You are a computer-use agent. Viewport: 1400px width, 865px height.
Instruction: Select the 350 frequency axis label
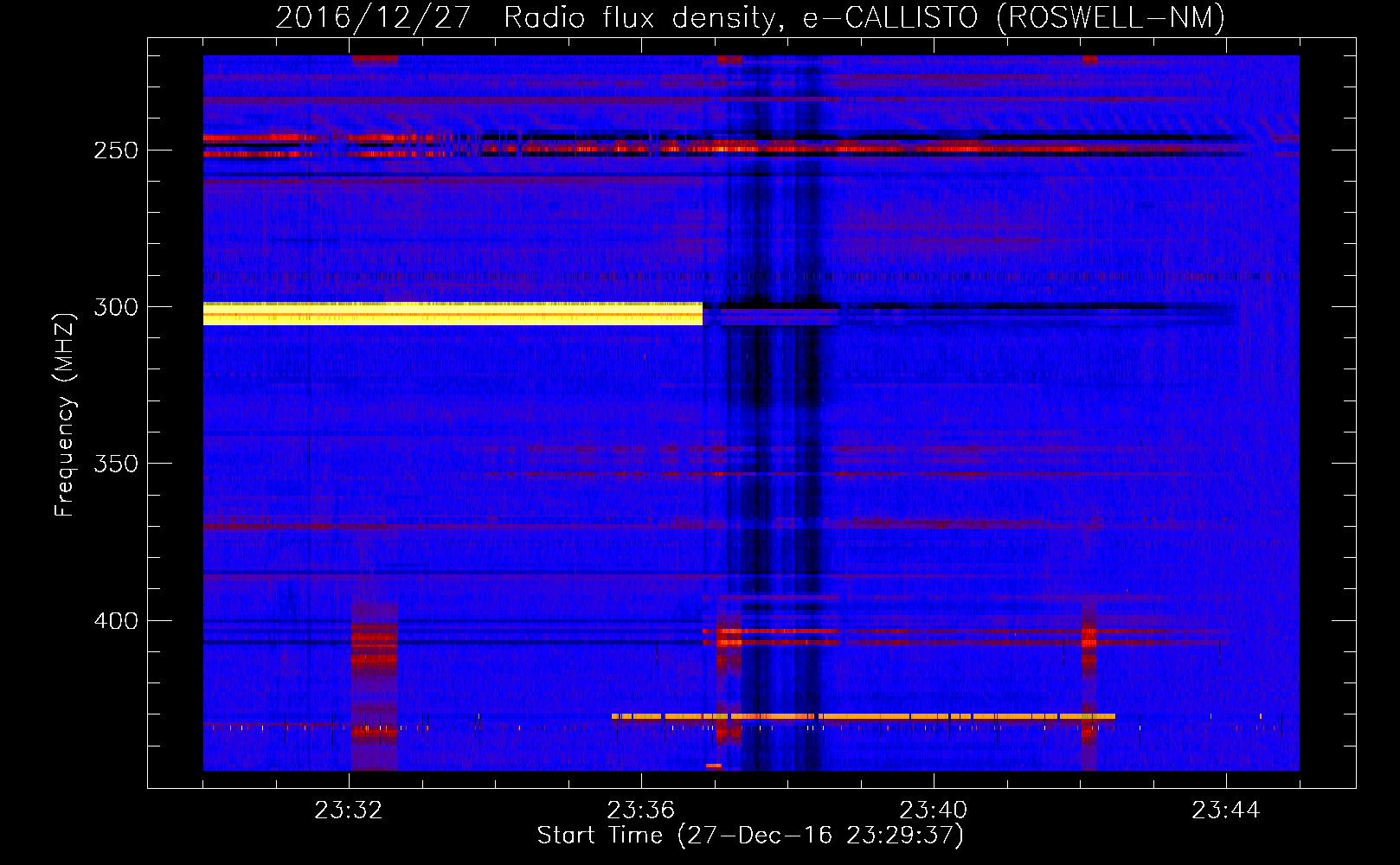coord(116,464)
